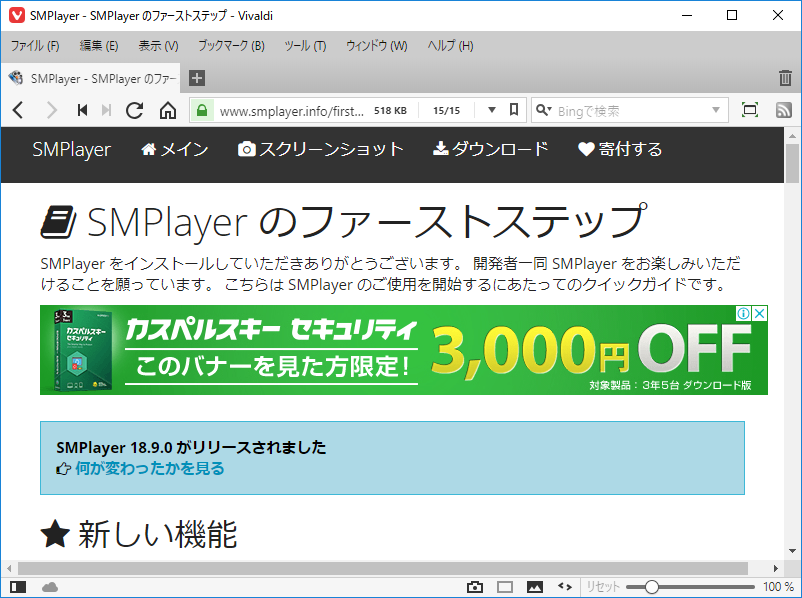Go back to the previous page

click(x=18, y=110)
